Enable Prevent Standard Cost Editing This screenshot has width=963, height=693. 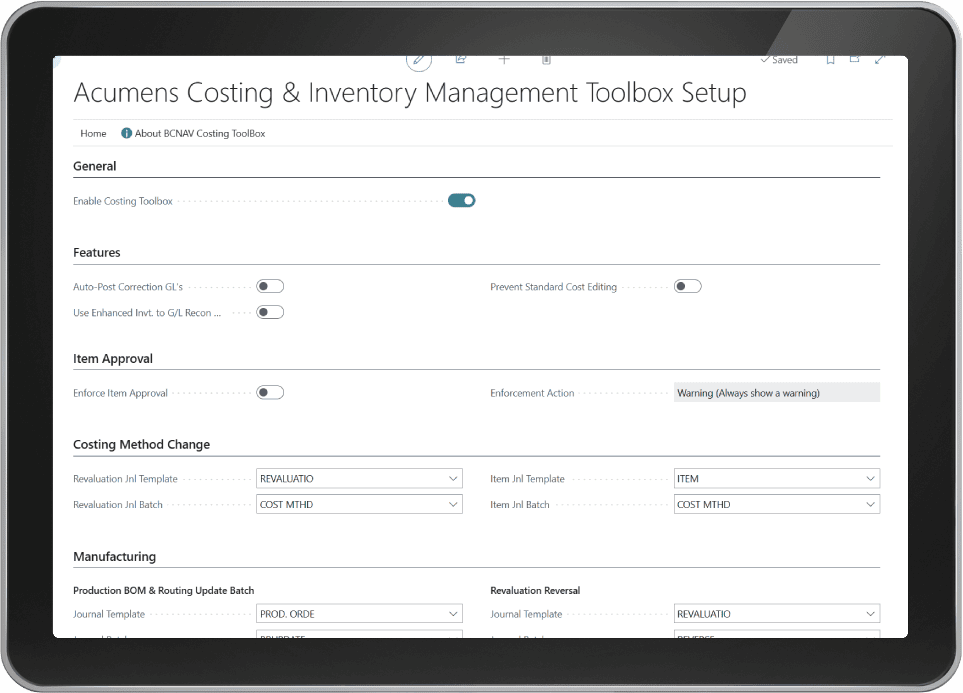click(x=688, y=286)
